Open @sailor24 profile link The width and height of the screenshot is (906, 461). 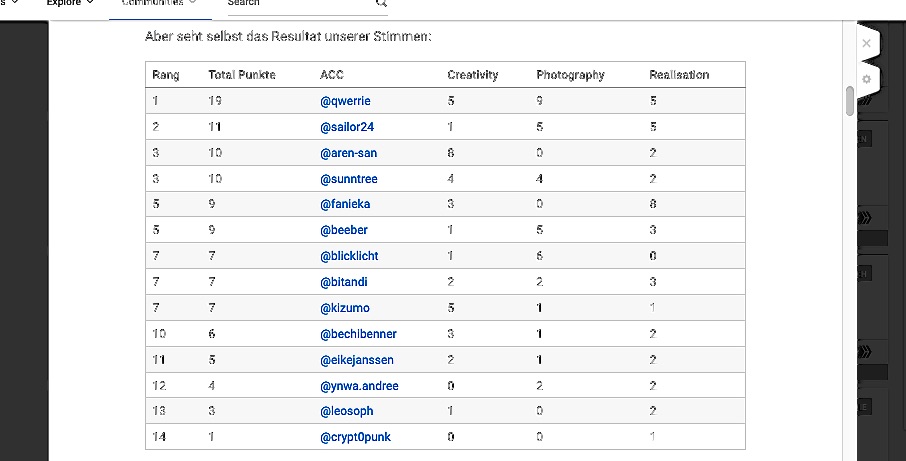(x=347, y=127)
